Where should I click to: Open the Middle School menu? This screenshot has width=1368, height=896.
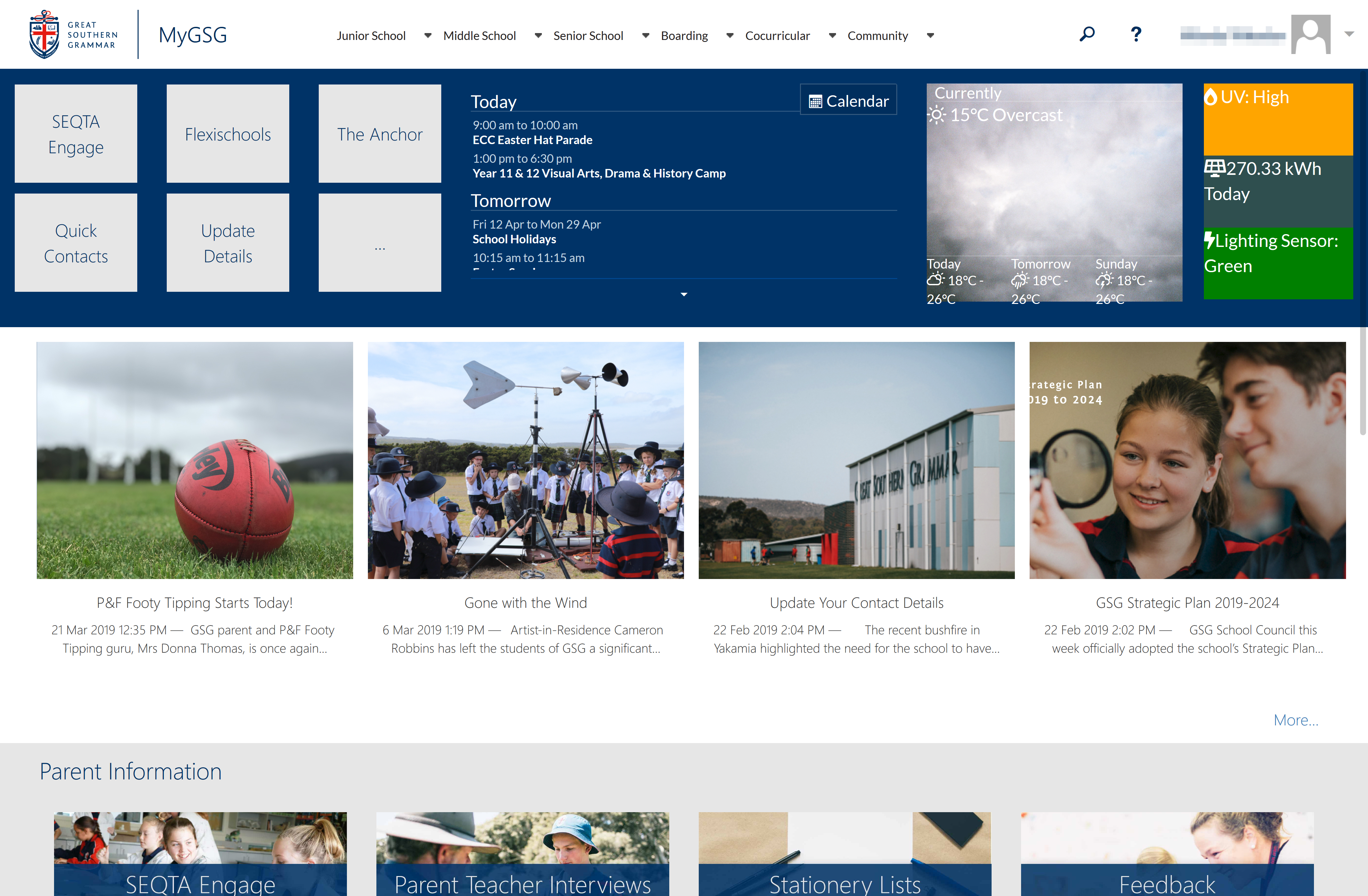click(479, 36)
